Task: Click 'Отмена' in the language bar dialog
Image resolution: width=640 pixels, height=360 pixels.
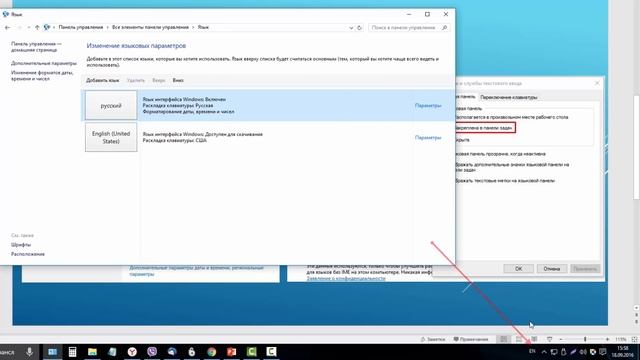Action: tap(551, 269)
